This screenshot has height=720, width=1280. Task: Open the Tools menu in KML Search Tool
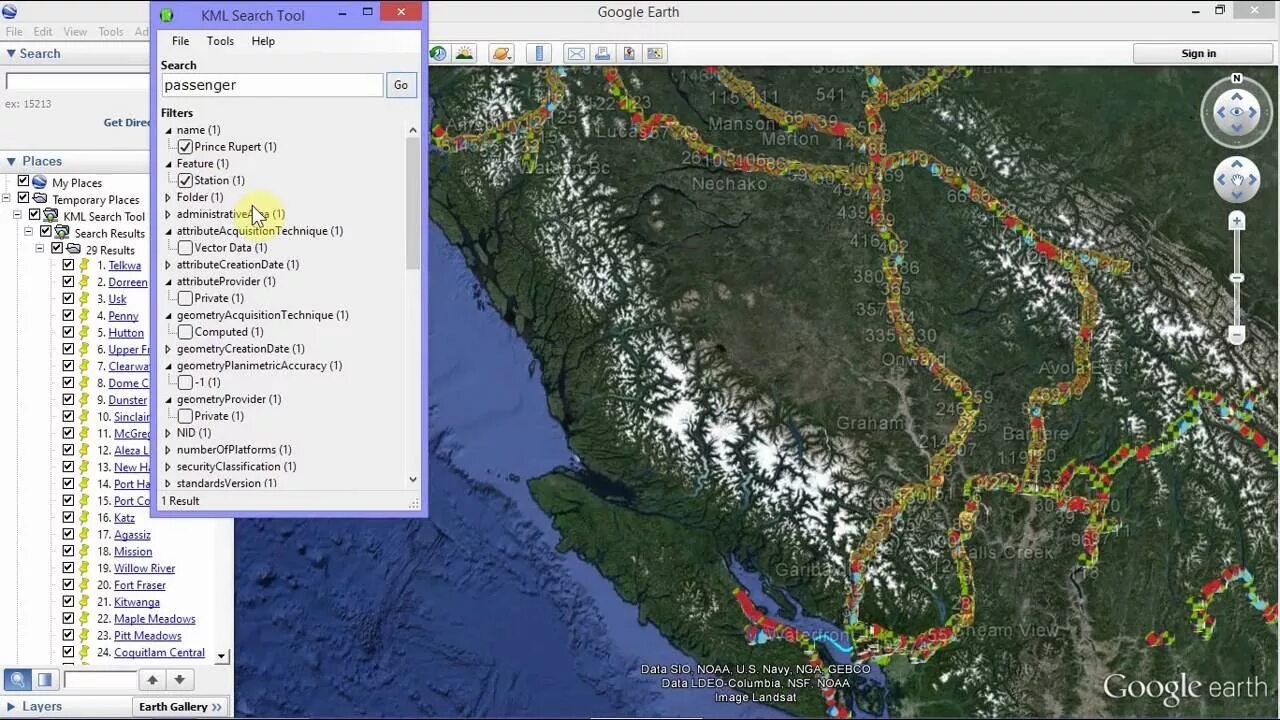pos(220,41)
